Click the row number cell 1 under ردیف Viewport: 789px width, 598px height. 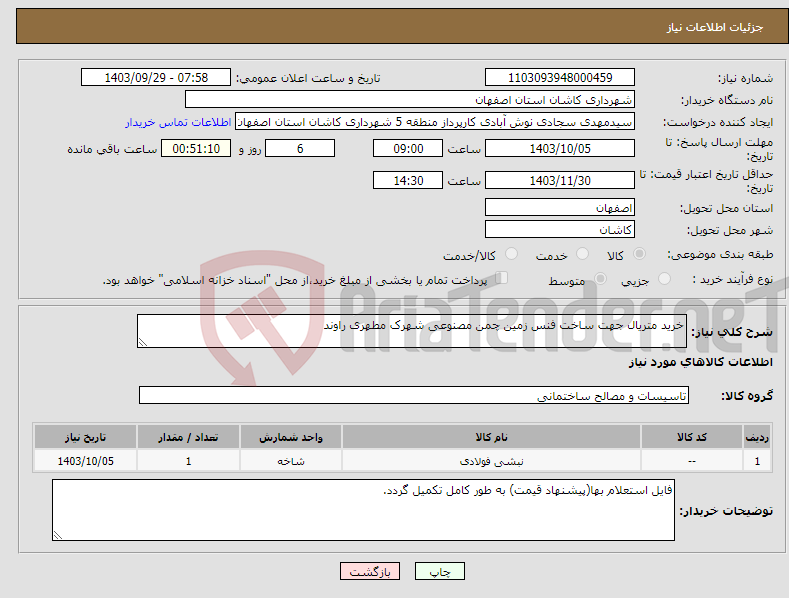757,461
